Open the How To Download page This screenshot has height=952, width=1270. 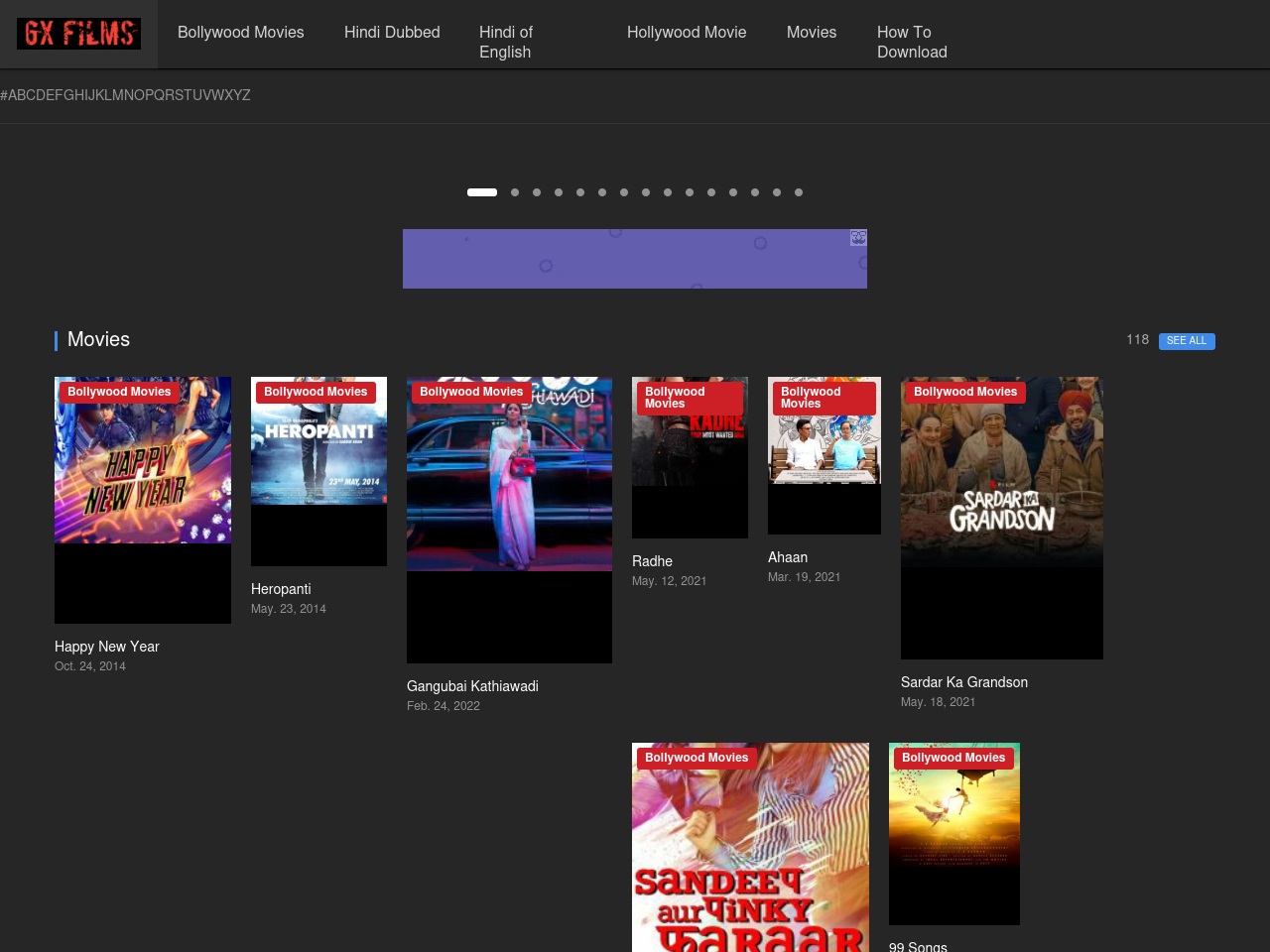coord(912,42)
